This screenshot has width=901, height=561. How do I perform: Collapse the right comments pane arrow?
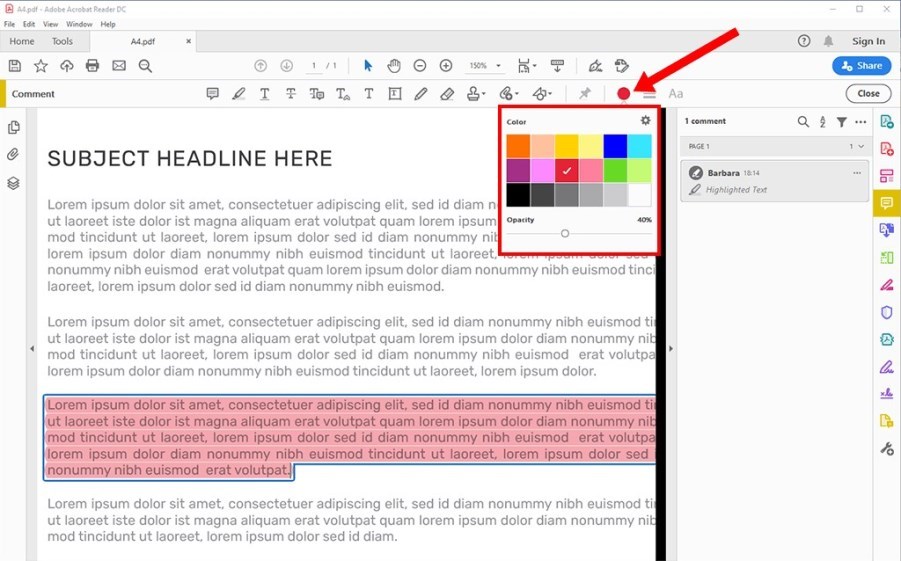tap(670, 349)
